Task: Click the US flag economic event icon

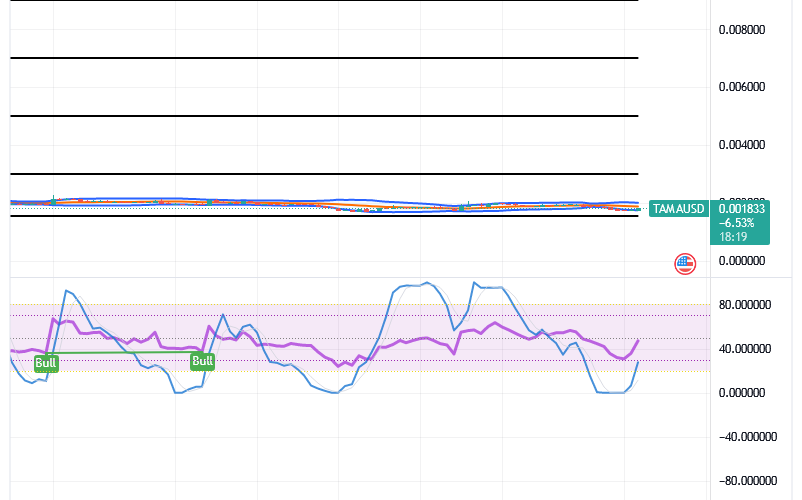Action: click(x=685, y=264)
